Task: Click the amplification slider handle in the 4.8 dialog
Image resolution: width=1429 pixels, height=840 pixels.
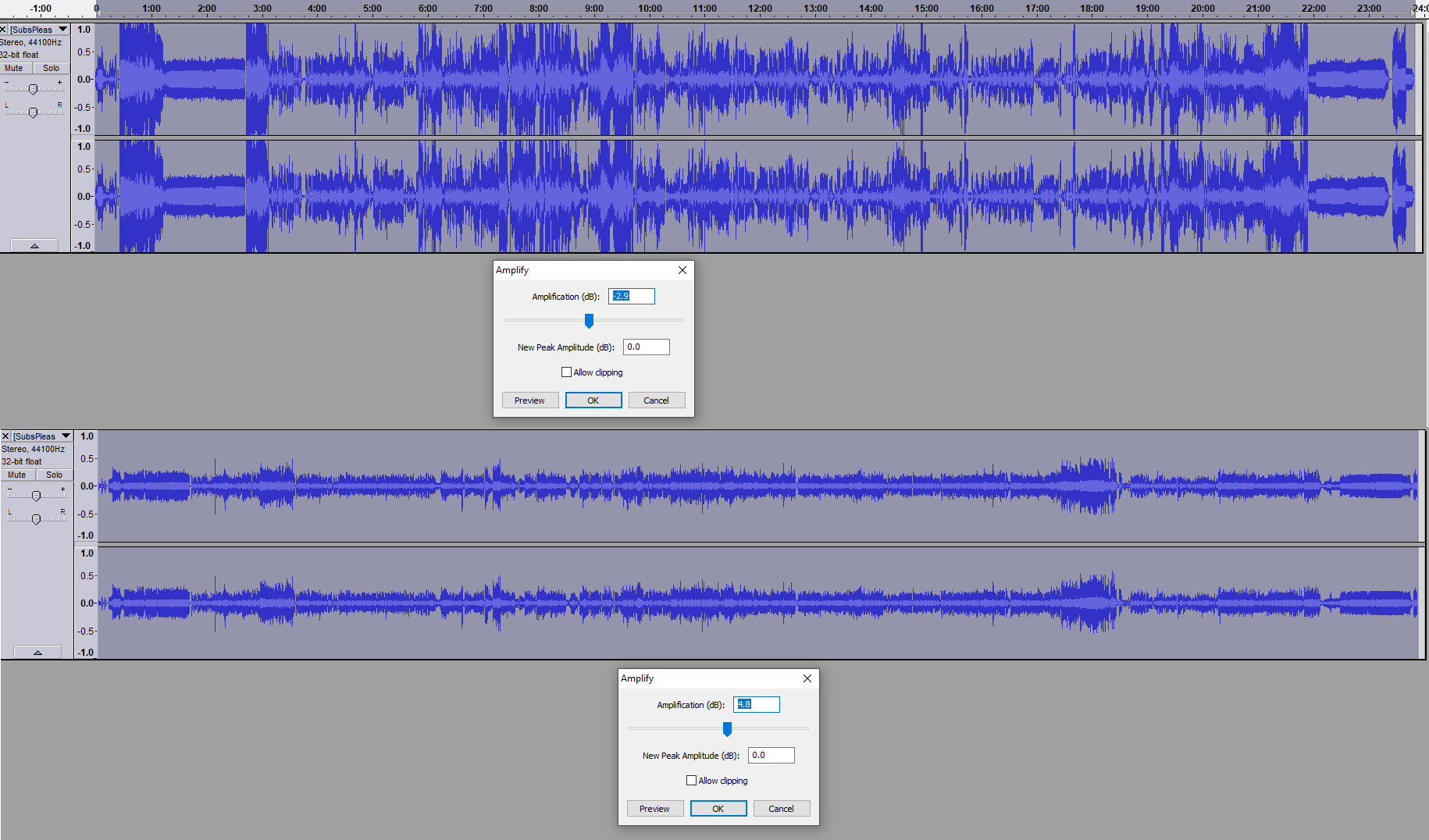Action: pyautogui.click(x=727, y=729)
